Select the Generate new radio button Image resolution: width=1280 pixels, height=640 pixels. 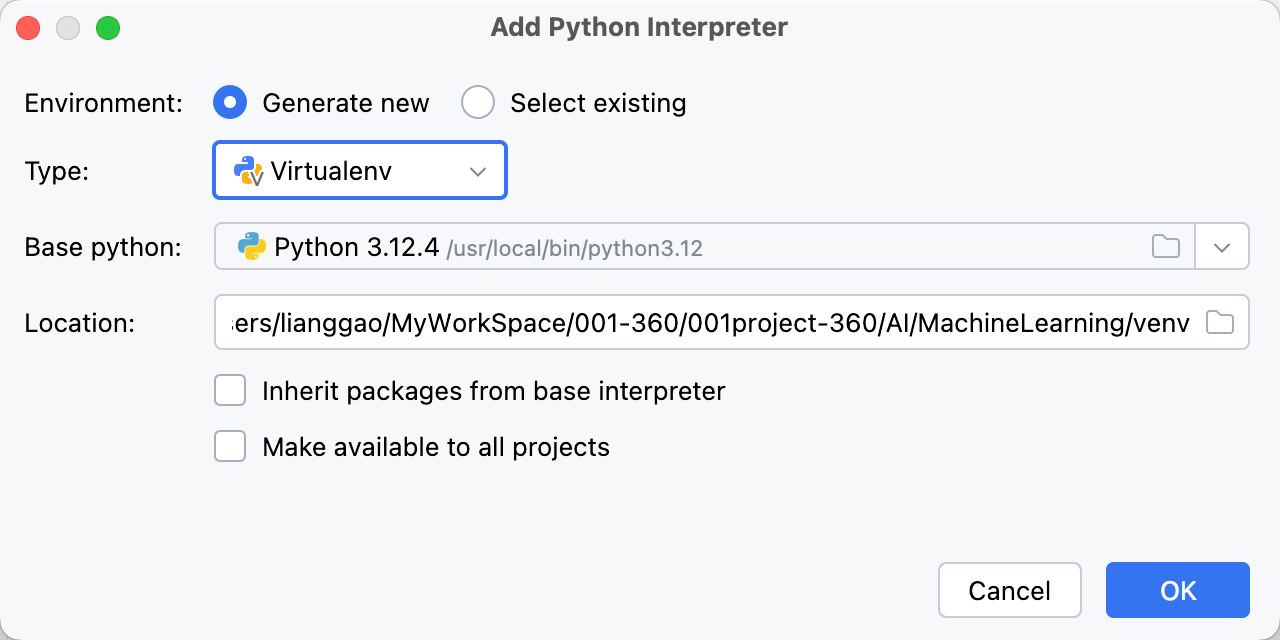coord(230,102)
